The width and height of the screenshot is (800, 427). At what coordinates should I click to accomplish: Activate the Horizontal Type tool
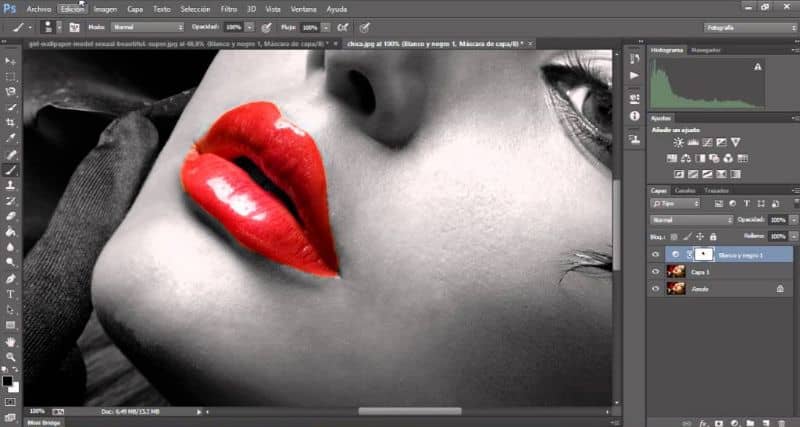tap(11, 294)
